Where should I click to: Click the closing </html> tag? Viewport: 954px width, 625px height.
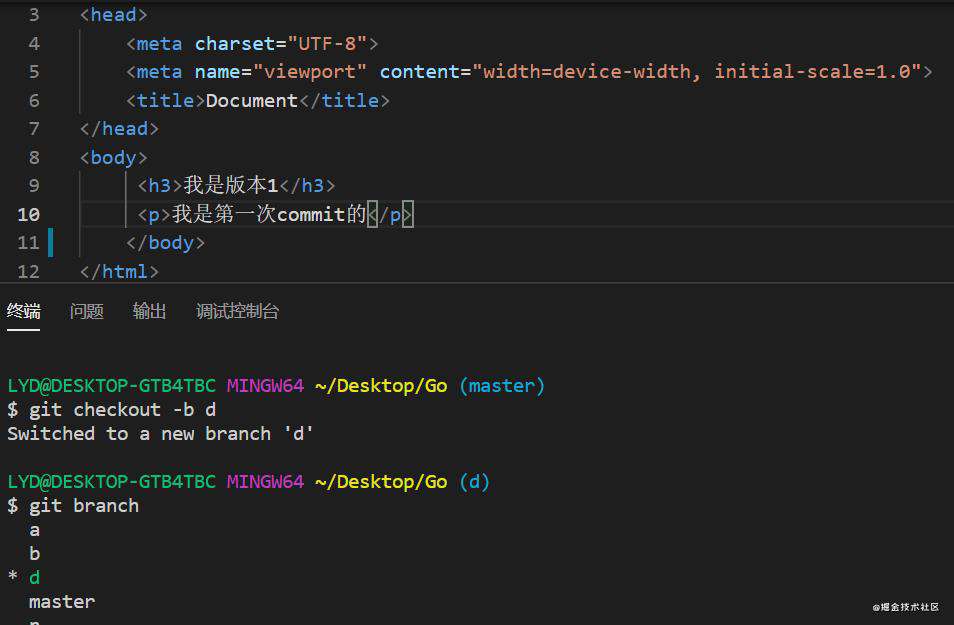[119, 271]
